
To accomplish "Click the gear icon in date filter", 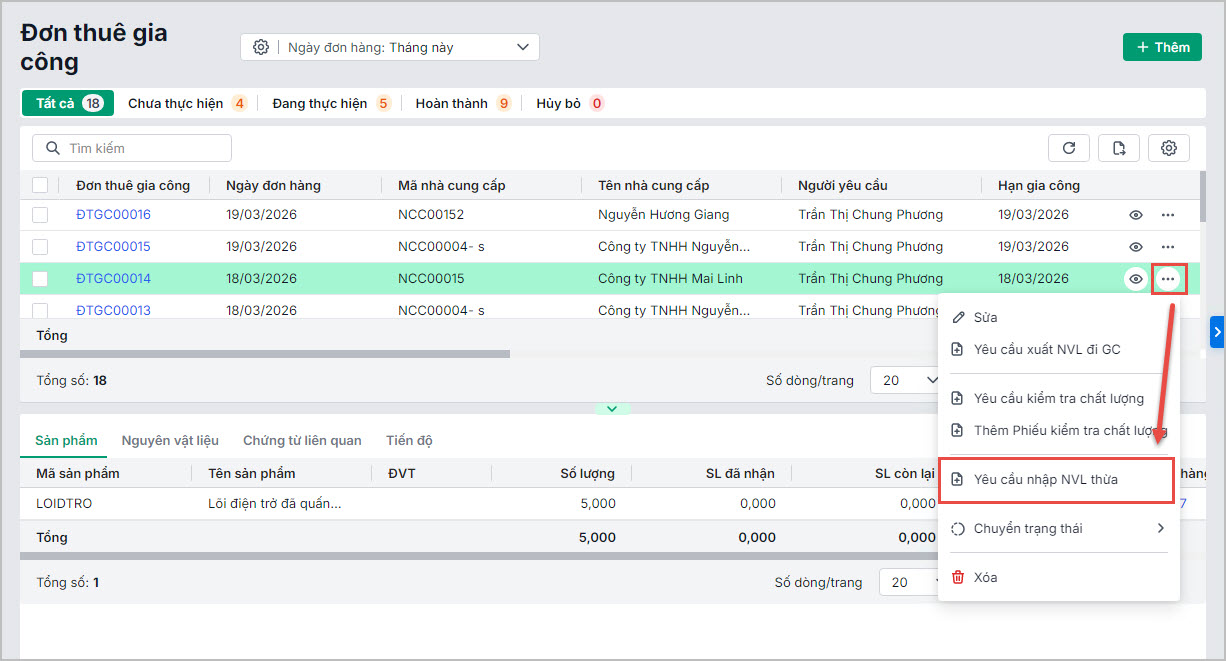I will pyautogui.click(x=261, y=47).
